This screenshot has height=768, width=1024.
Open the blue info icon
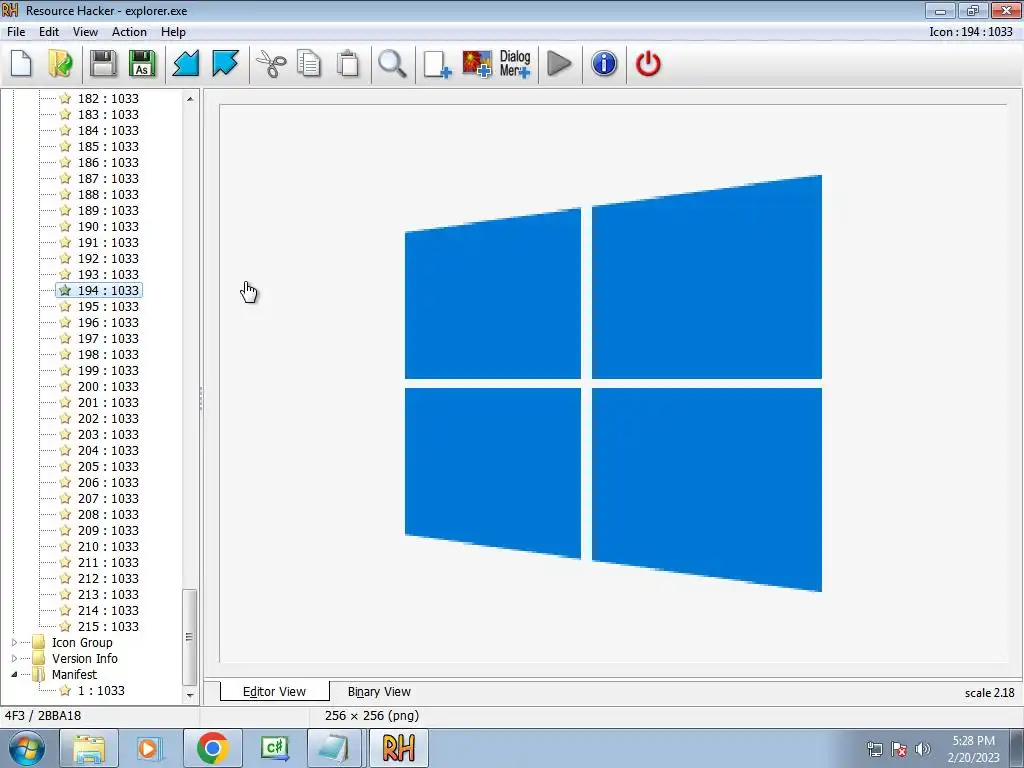[604, 64]
